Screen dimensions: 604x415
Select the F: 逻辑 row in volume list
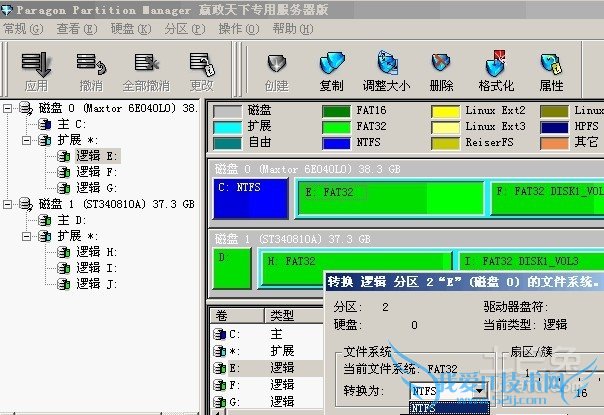(x=267, y=385)
